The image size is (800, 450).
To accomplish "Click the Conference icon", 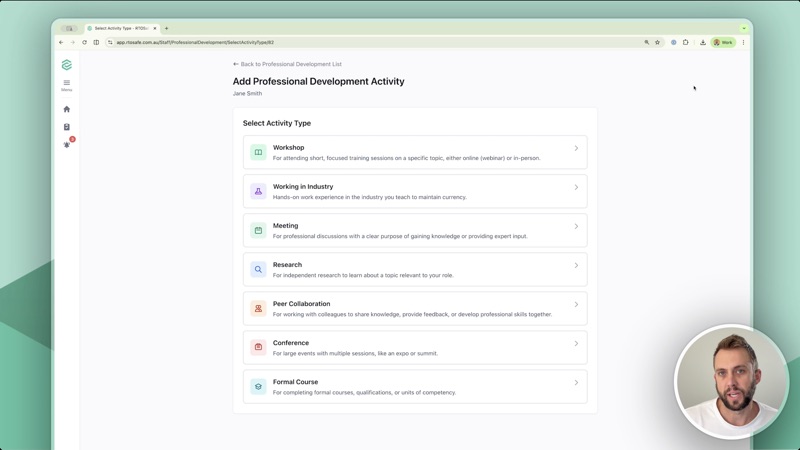I will click(x=258, y=347).
